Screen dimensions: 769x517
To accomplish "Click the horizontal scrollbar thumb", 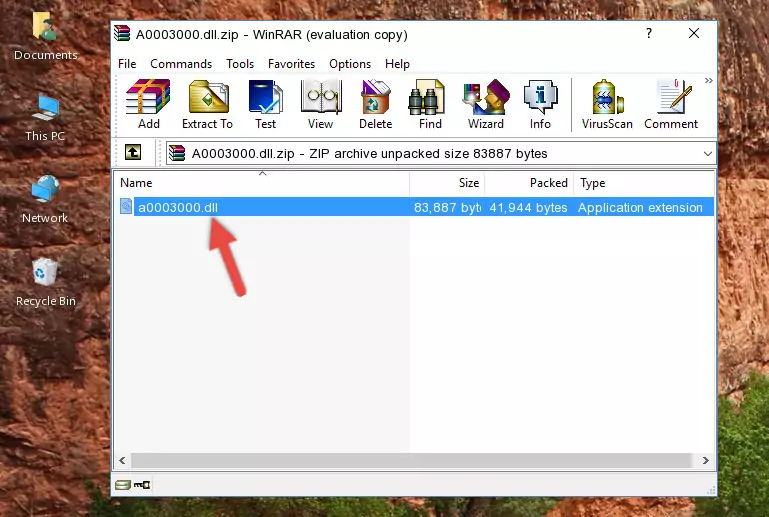I will [411, 460].
